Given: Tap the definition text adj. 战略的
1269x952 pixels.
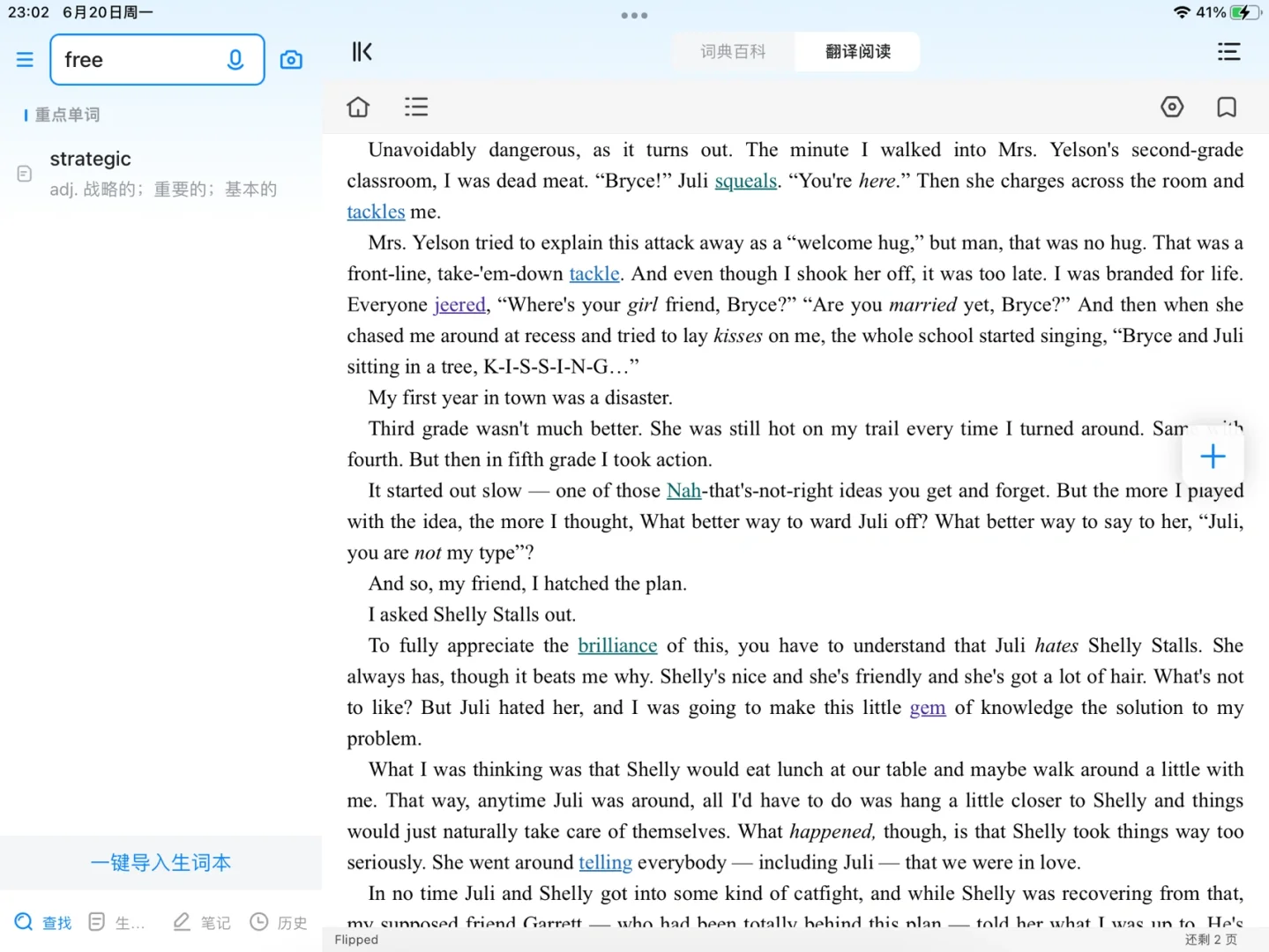Looking at the screenshot, I should tap(163, 189).
